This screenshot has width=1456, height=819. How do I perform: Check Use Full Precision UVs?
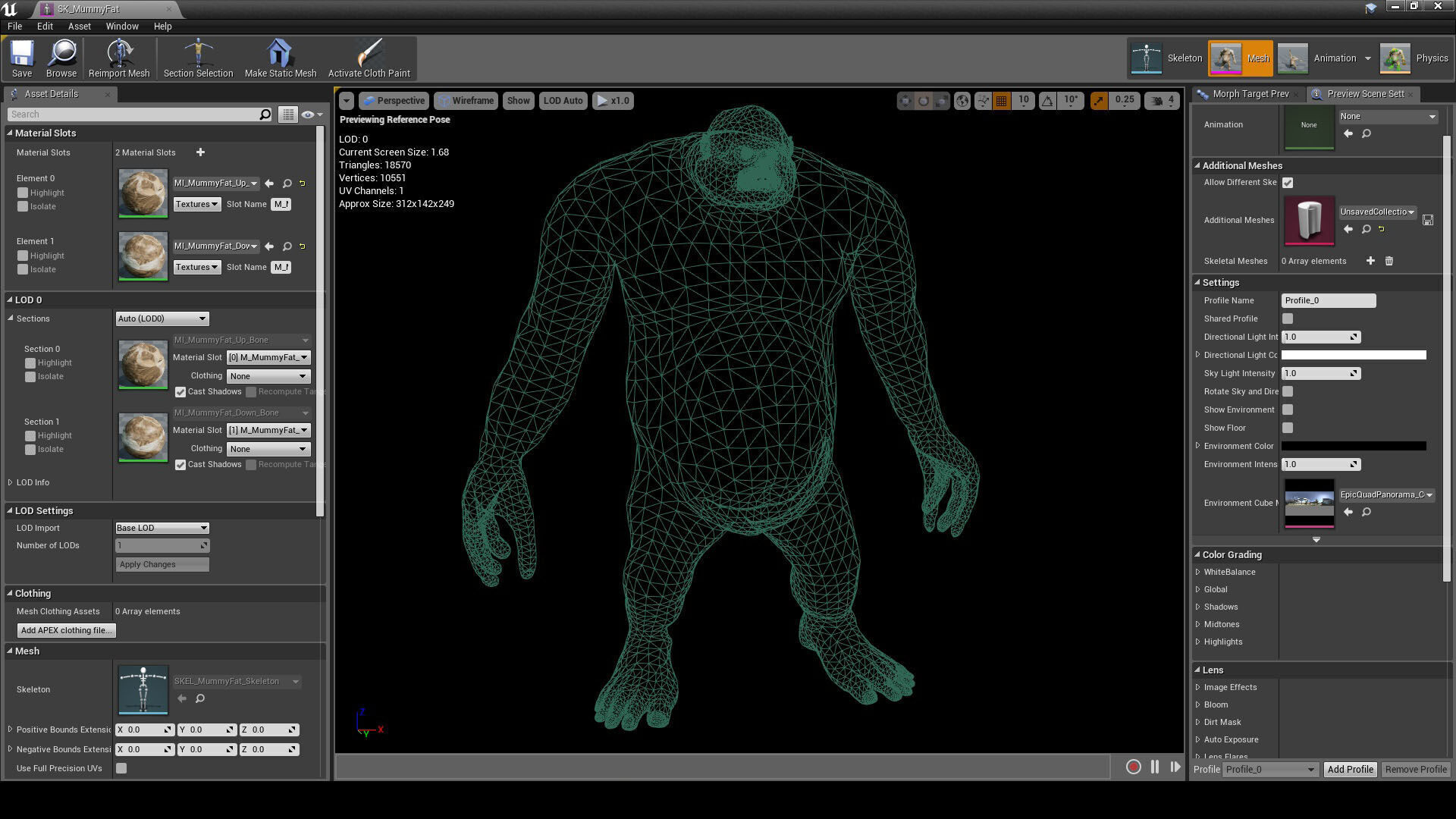[121, 768]
